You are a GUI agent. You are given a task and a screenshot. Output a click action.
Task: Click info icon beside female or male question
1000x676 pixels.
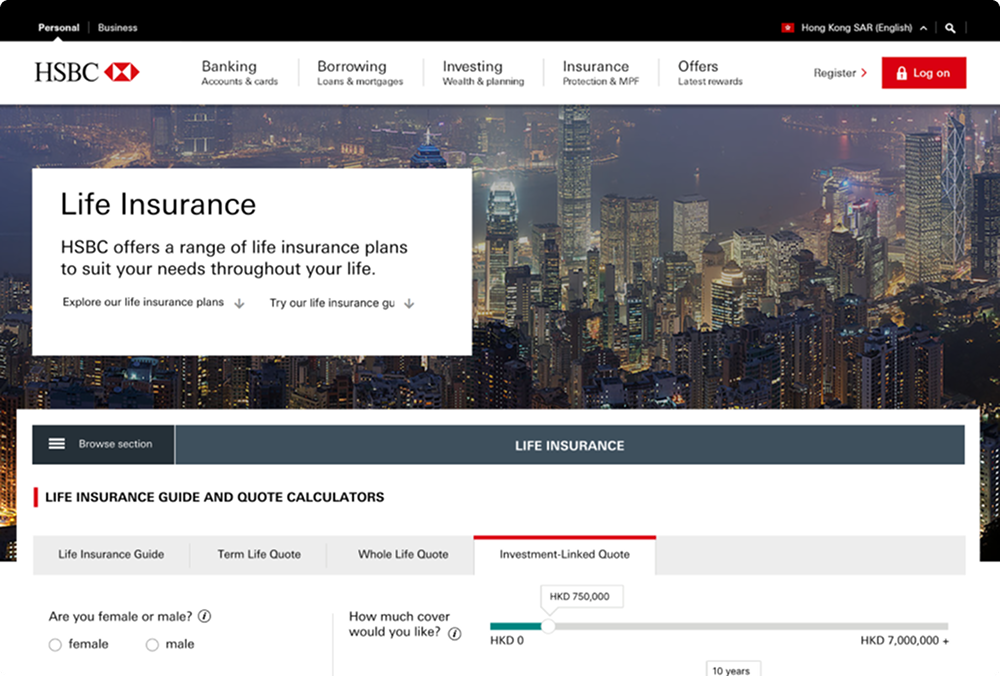click(x=204, y=616)
